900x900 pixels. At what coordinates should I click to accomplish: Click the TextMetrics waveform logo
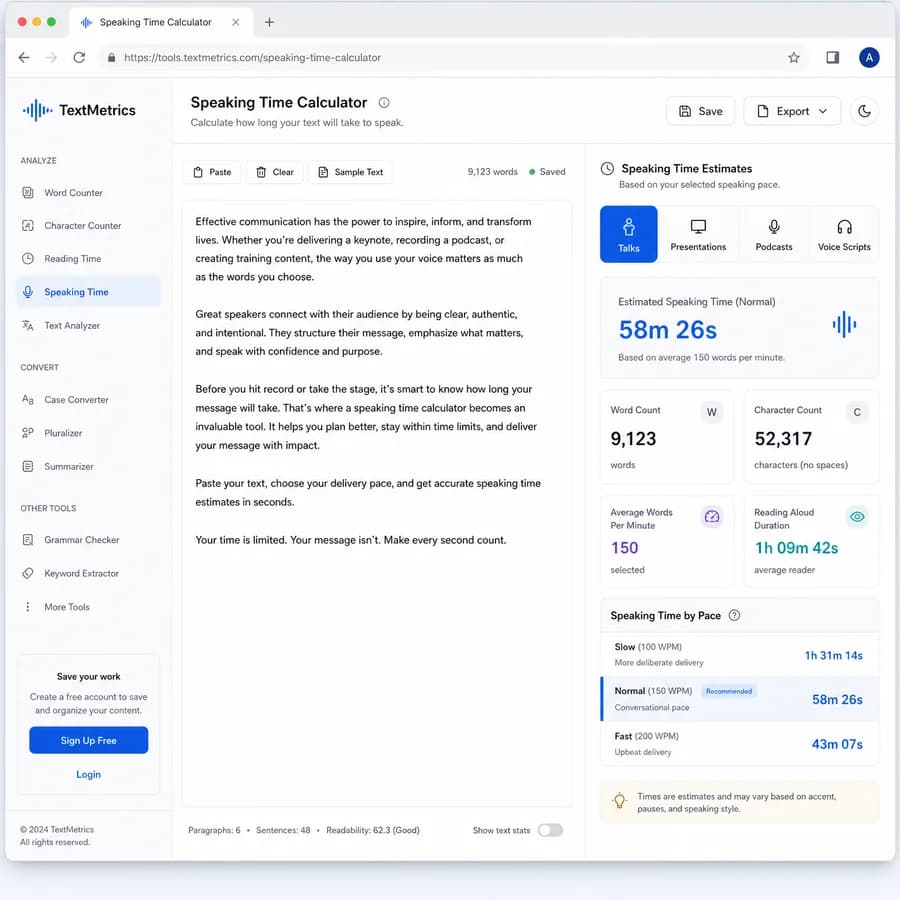pyautogui.click(x=37, y=110)
